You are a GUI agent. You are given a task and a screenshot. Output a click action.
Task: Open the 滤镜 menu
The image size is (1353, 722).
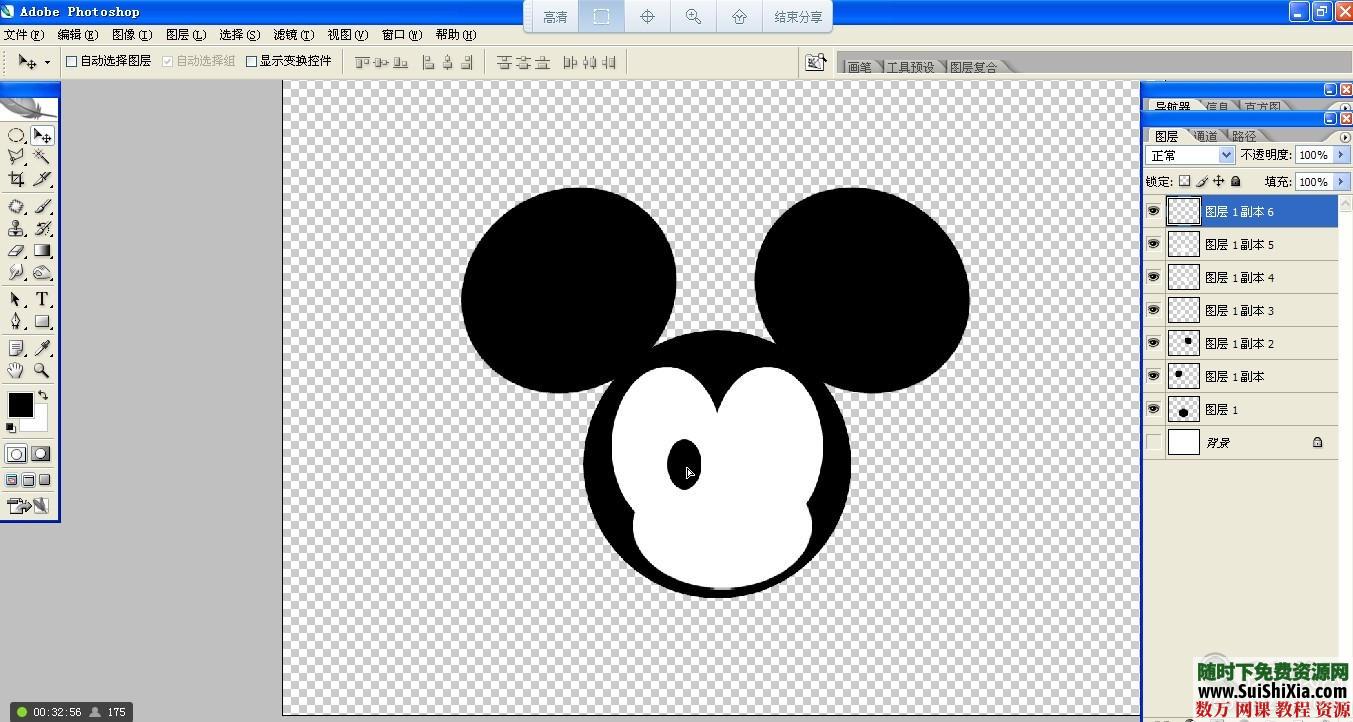pos(294,34)
